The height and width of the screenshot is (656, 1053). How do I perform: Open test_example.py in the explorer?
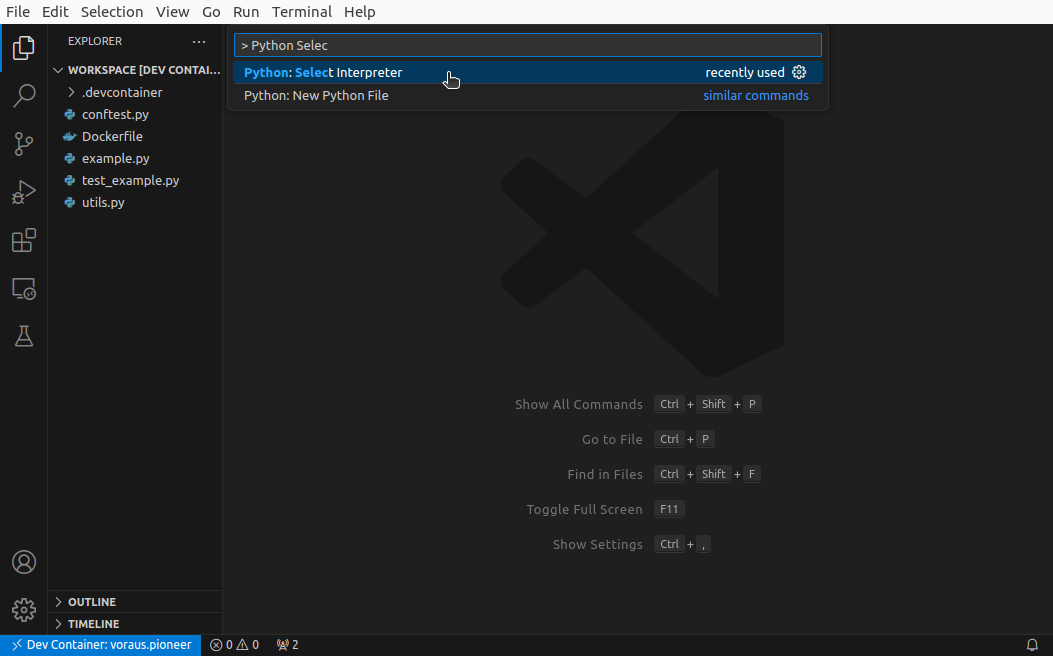[130, 180]
